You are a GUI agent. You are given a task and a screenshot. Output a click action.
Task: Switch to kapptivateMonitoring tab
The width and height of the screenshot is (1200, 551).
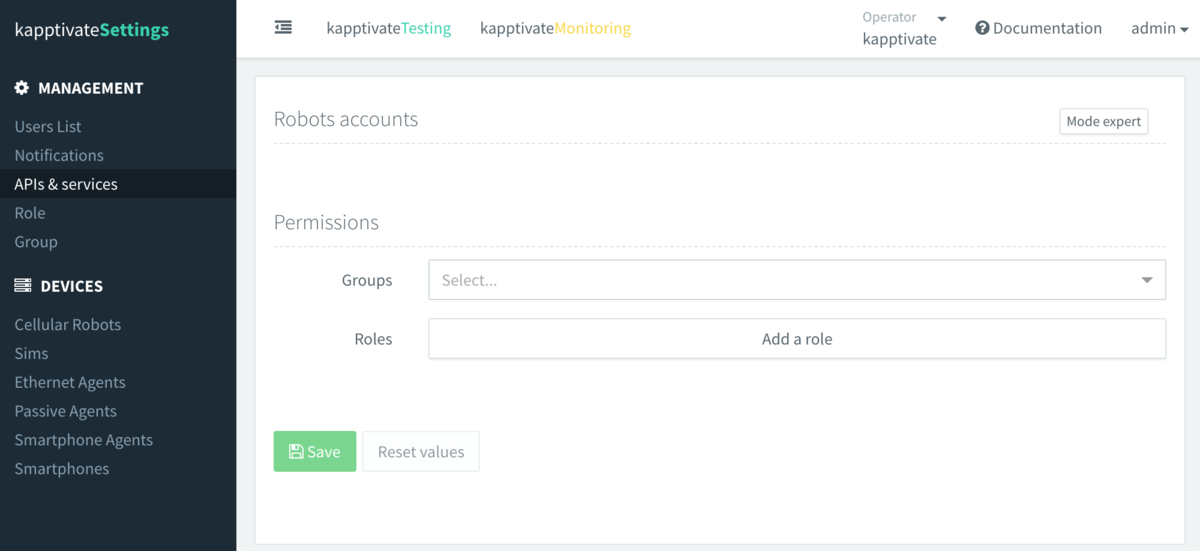[555, 28]
